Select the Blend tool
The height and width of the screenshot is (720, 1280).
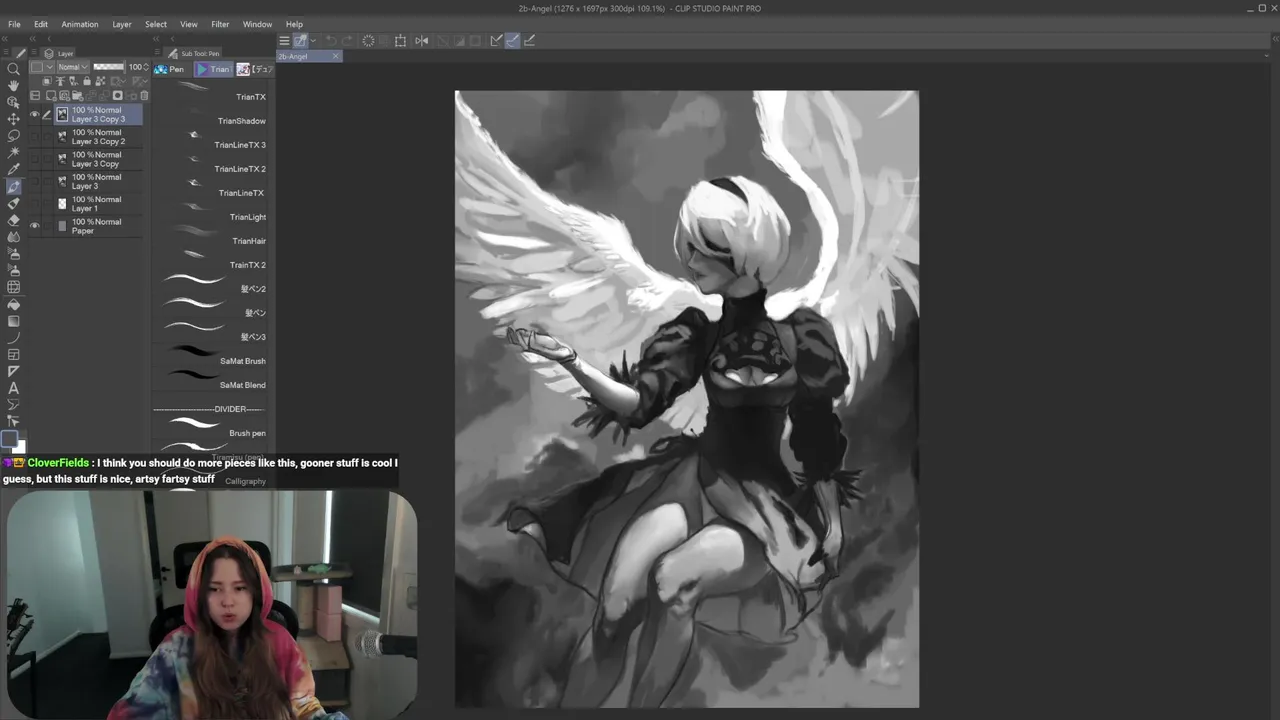[13, 237]
